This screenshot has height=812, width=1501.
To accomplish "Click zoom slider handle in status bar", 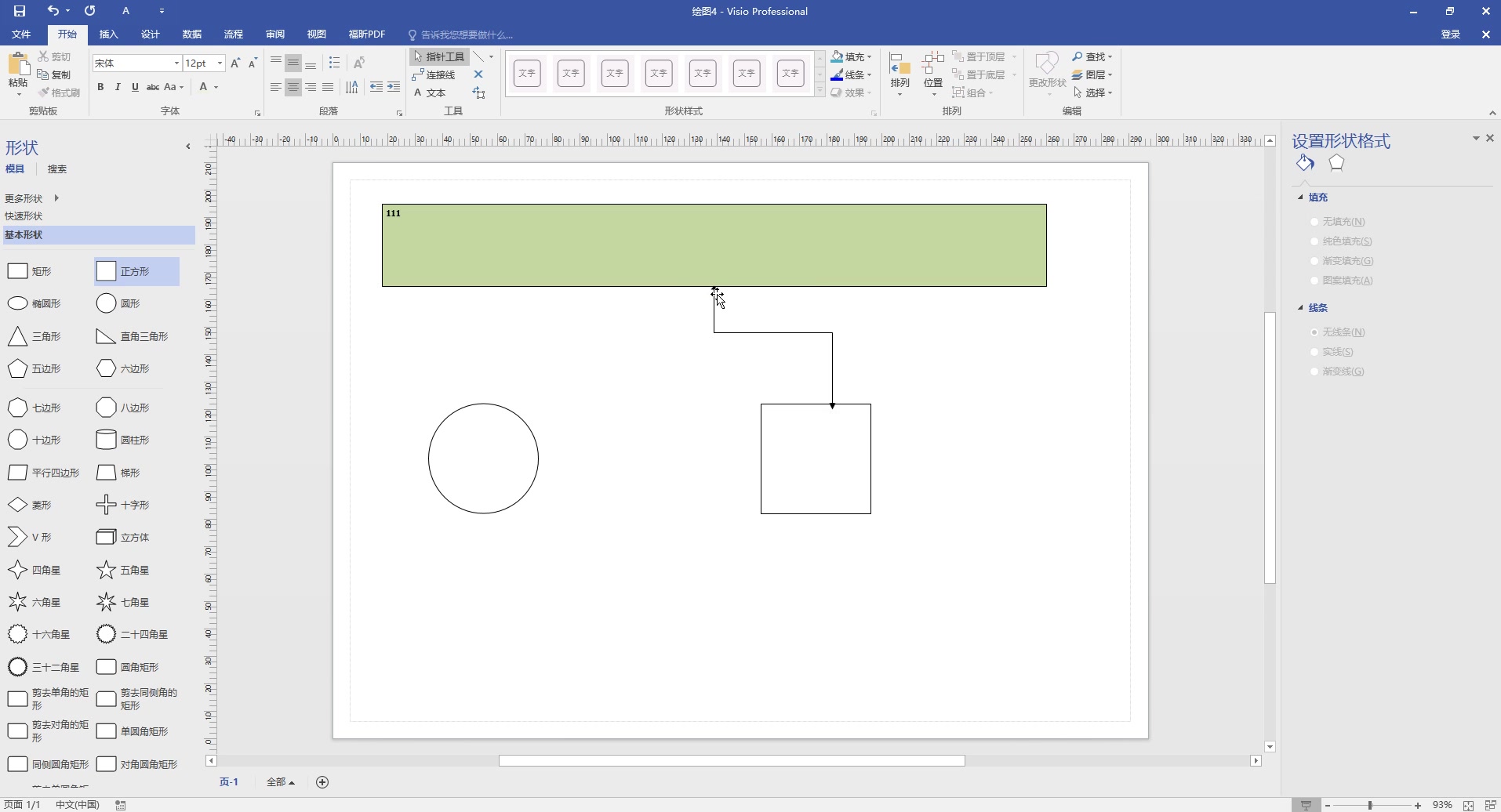I will pos(1370,805).
